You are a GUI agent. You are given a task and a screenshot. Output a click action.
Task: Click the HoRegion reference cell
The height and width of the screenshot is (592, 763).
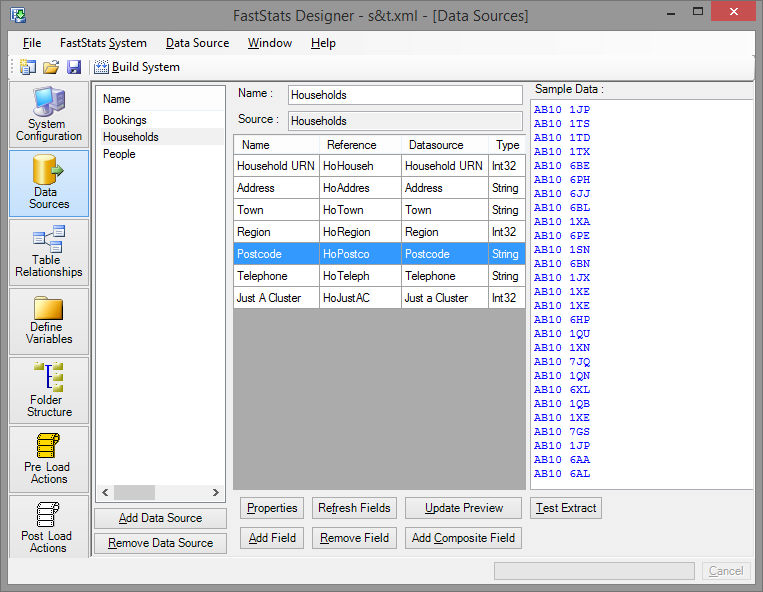click(361, 232)
